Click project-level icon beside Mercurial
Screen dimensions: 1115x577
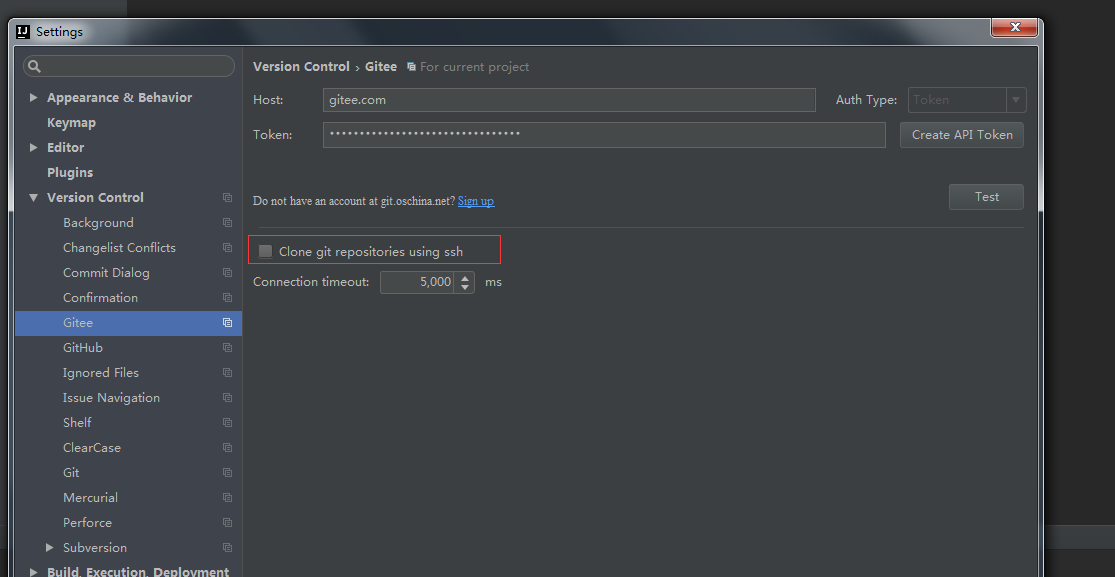click(228, 497)
